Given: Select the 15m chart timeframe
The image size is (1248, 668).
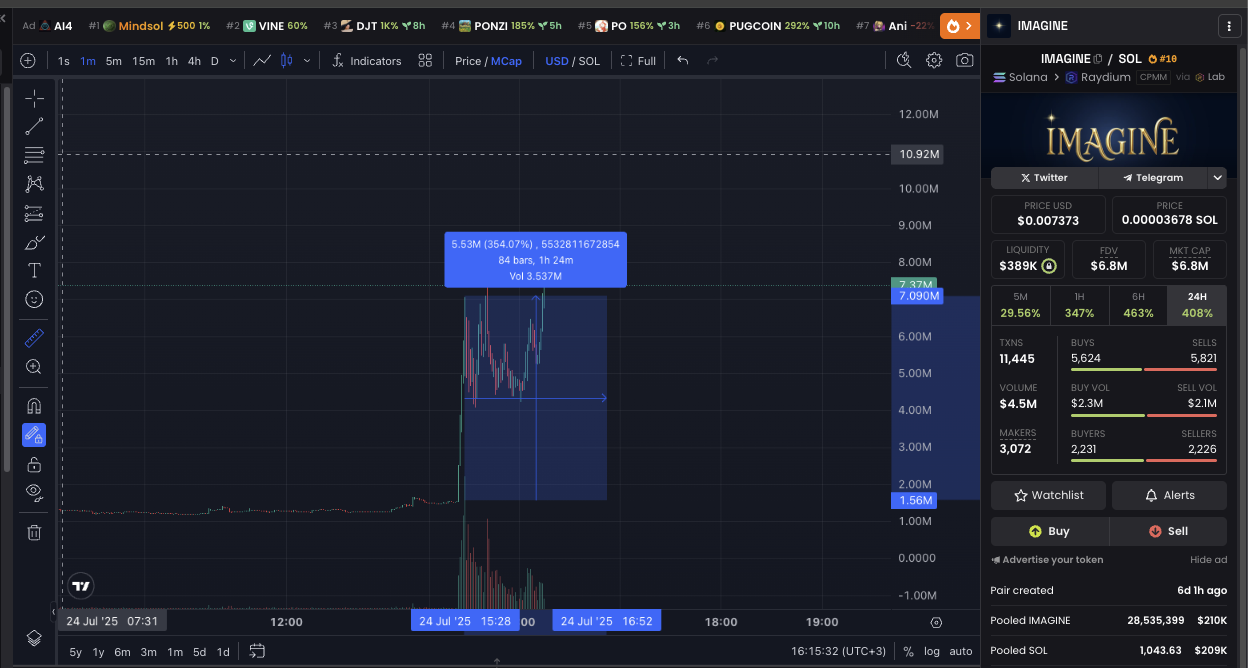Looking at the screenshot, I should (143, 60).
